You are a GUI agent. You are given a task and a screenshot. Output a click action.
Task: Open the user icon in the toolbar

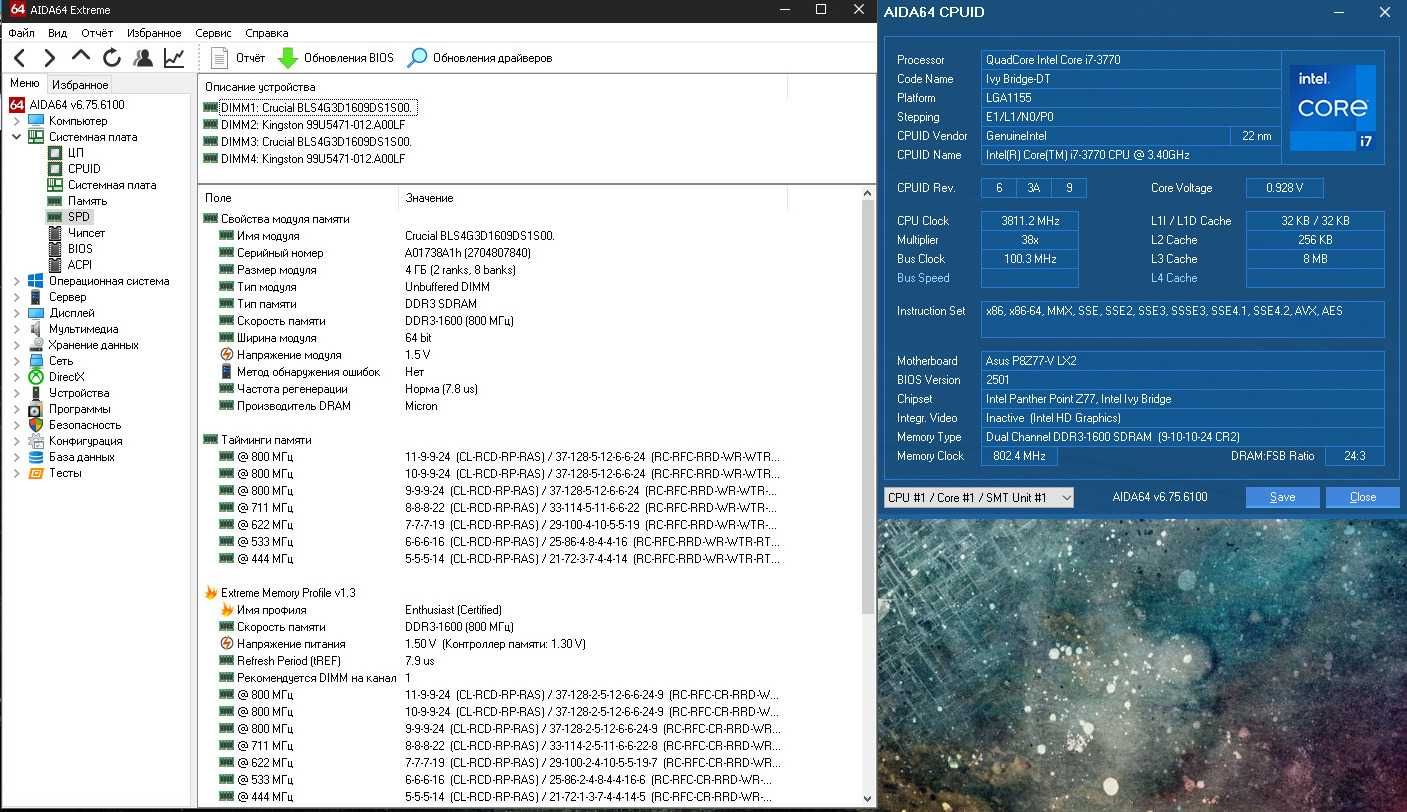pos(143,58)
